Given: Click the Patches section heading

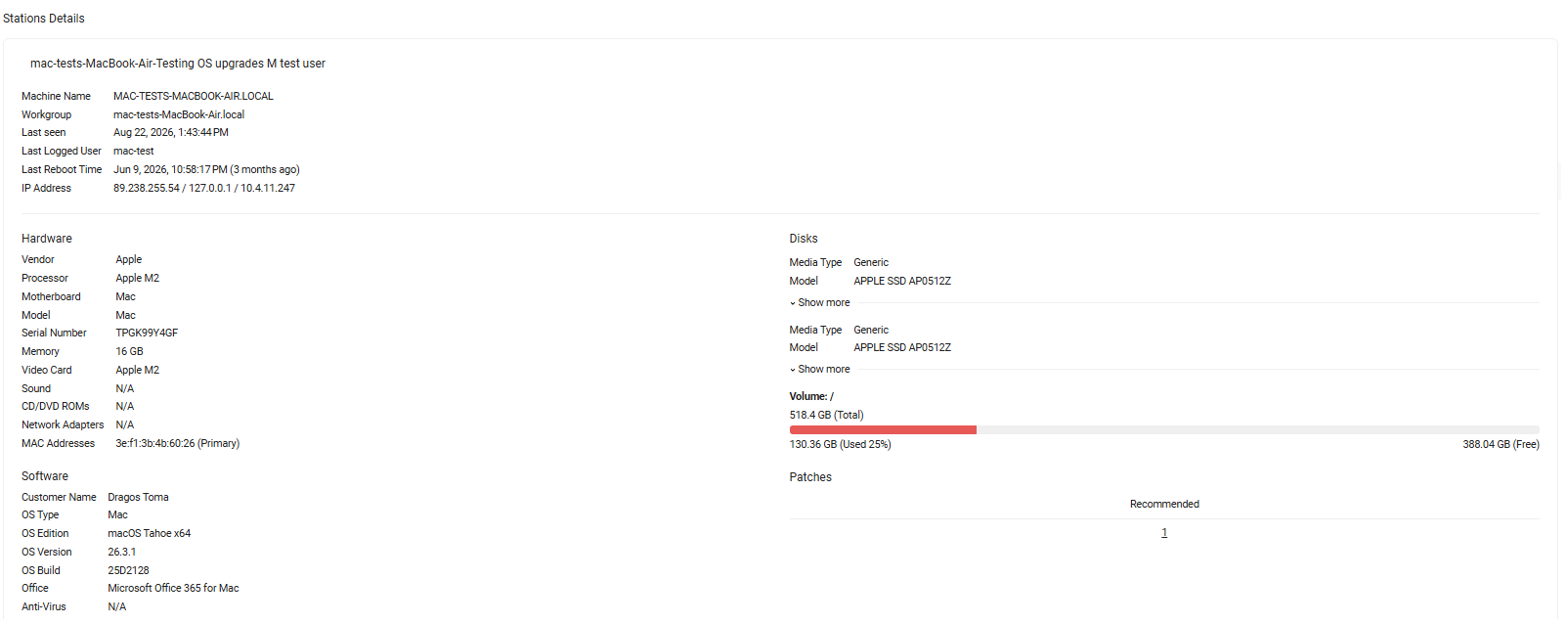Looking at the screenshot, I should [810, 477].
